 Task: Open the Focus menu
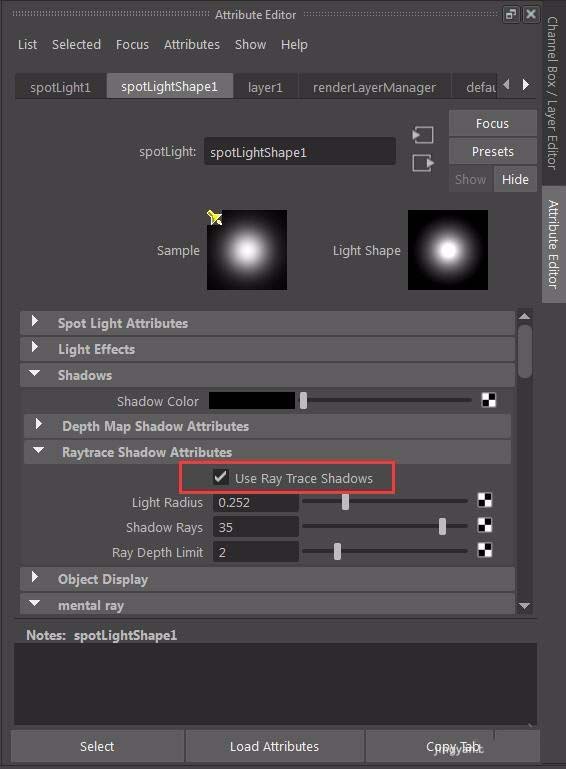132,45
